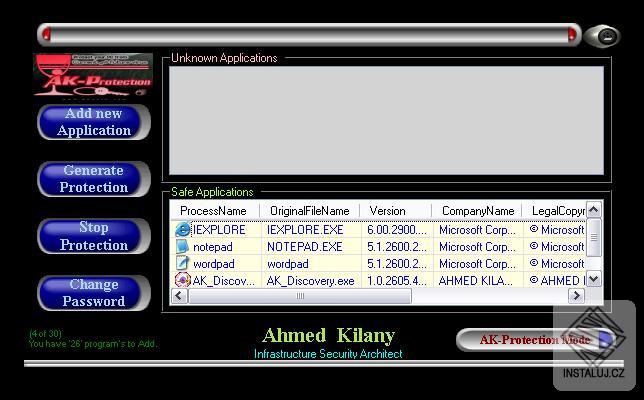Click the horizontal scrollbar thumb
The width and height of the screenshot is (644, 400).
point(300,296)
